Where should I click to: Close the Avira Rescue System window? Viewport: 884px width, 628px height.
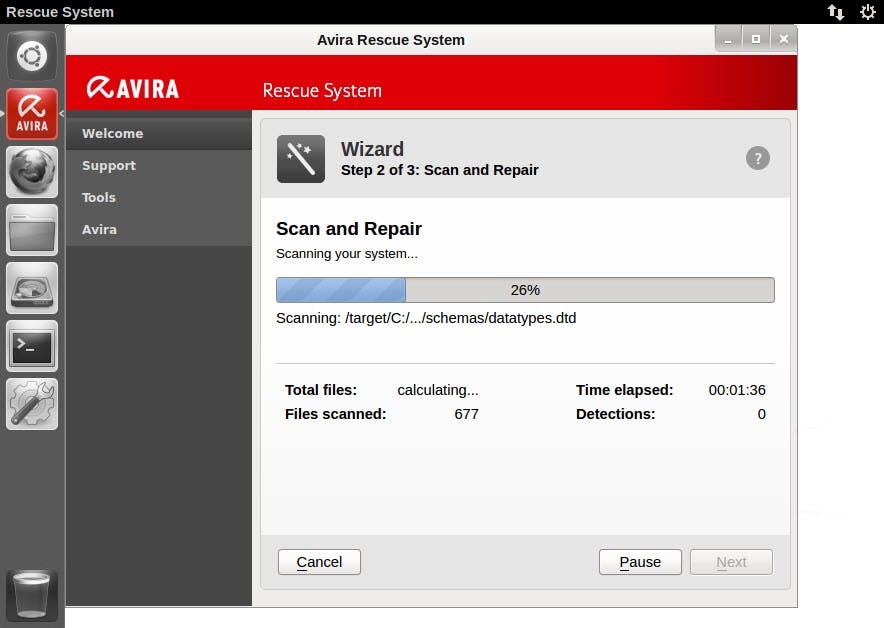[784, 39]
